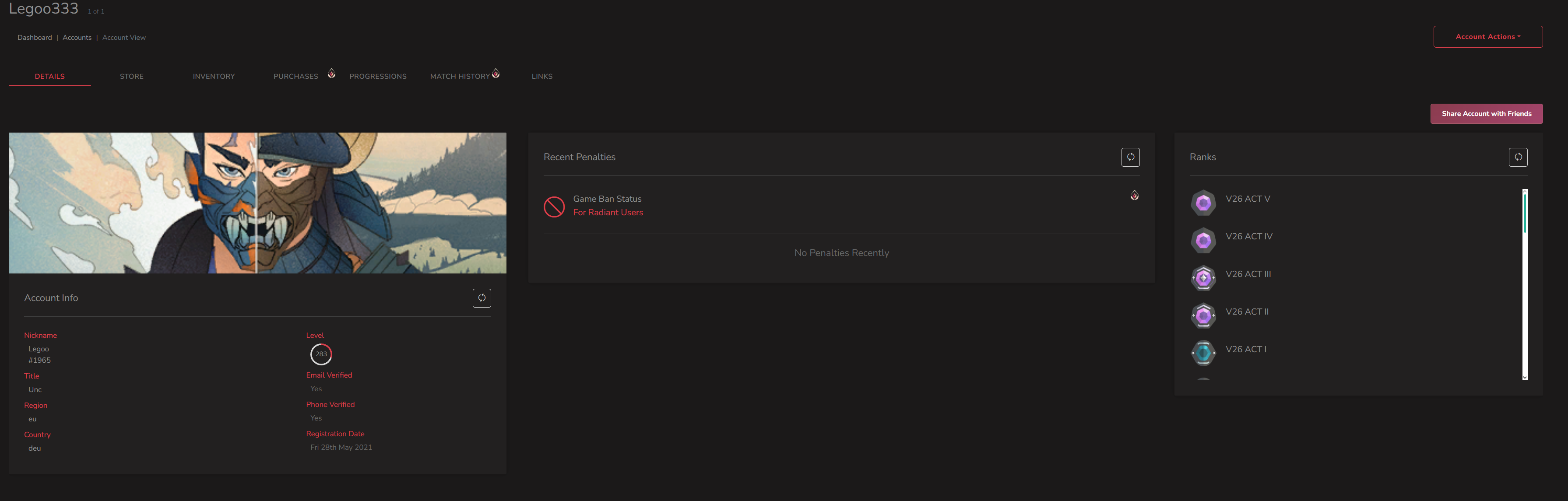This screenshot has width=1568, height=501.
Task: Click the premium badge beside Purchases tab
Action: [x=332, y=74]
